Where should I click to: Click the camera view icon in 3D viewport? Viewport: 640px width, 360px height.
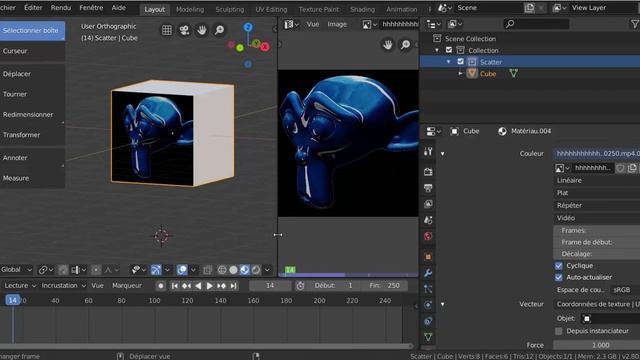coord(184,30)
